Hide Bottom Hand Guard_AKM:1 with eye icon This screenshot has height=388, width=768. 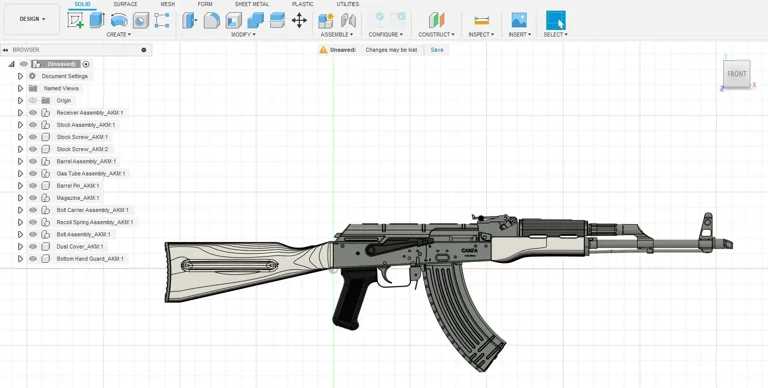(x=33, y=259)
